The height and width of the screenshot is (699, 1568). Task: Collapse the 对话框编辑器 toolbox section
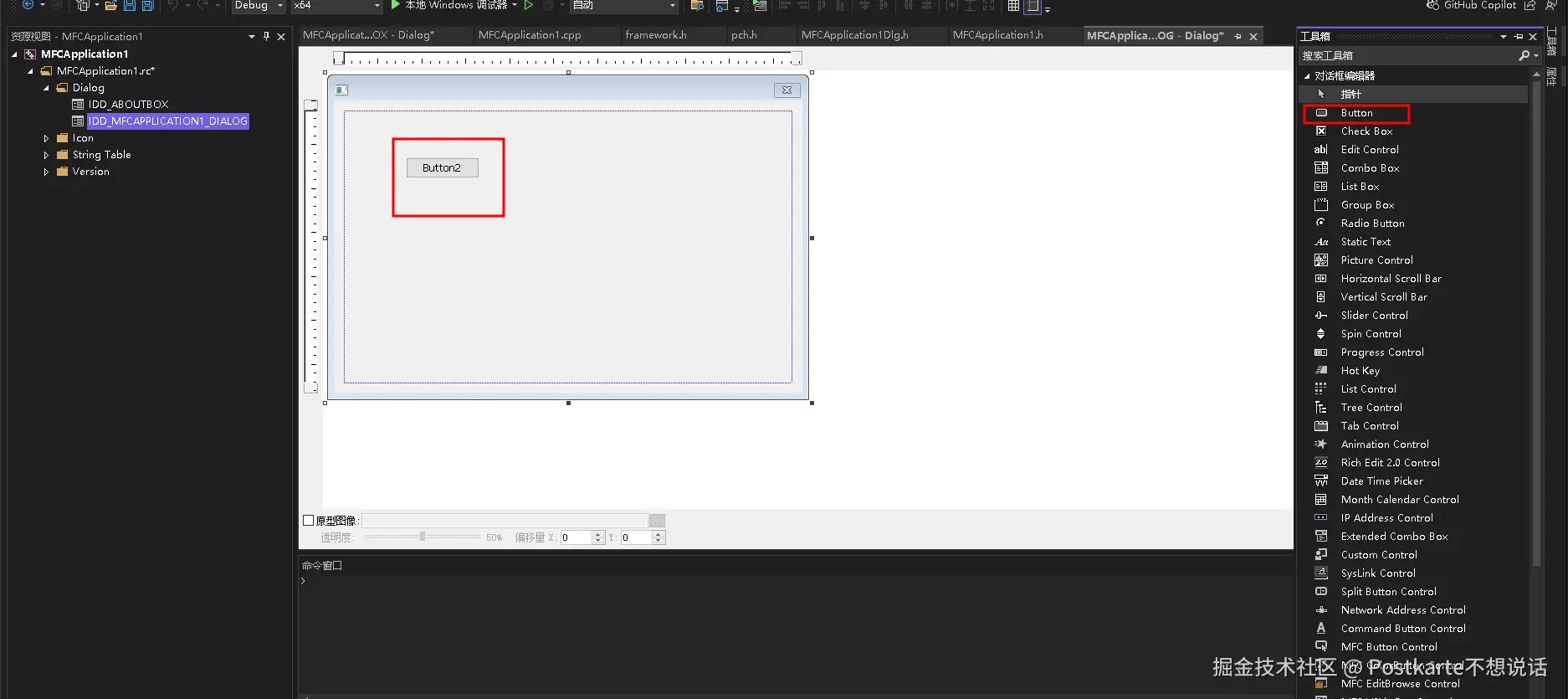pyautogui.click(x=1307, y=76)
